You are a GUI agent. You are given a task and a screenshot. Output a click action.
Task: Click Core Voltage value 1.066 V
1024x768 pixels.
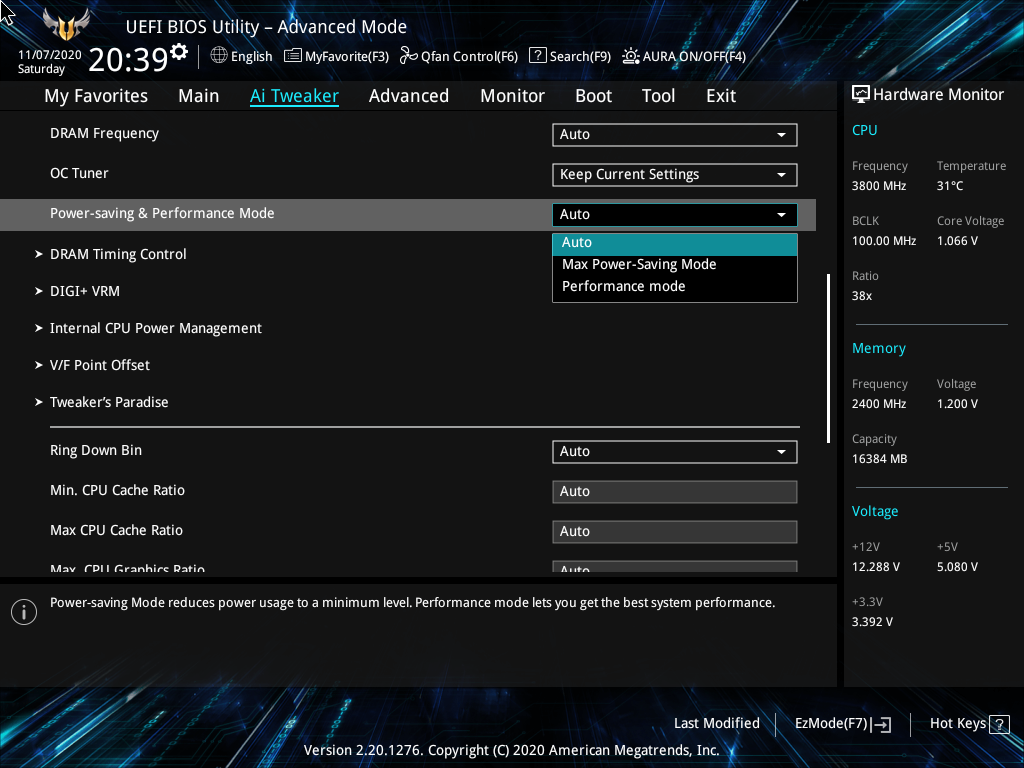957,241
